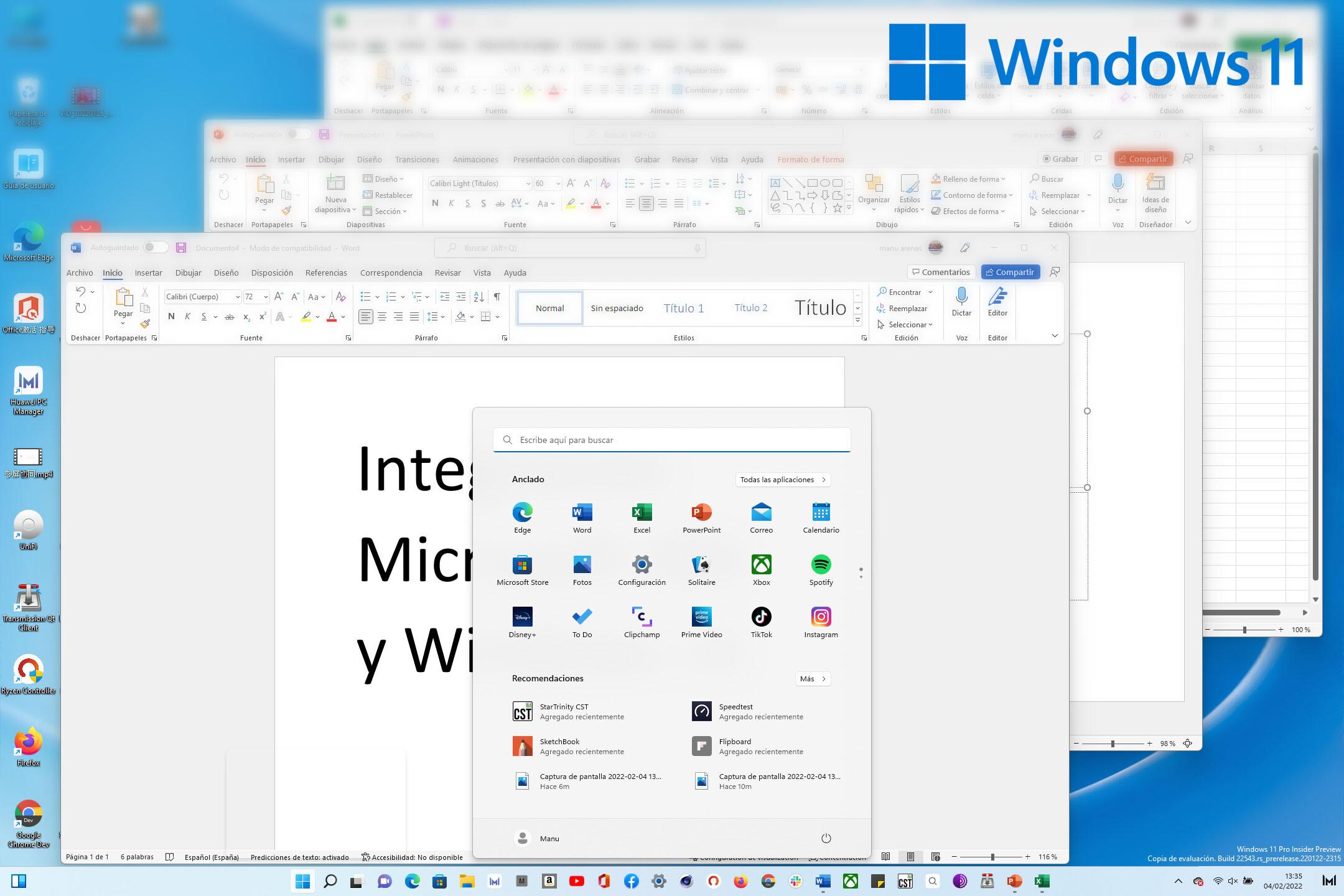Toggle bold (N) in Word ribbon
Viewport: 1344px width, 896px height.
[171, 317]
